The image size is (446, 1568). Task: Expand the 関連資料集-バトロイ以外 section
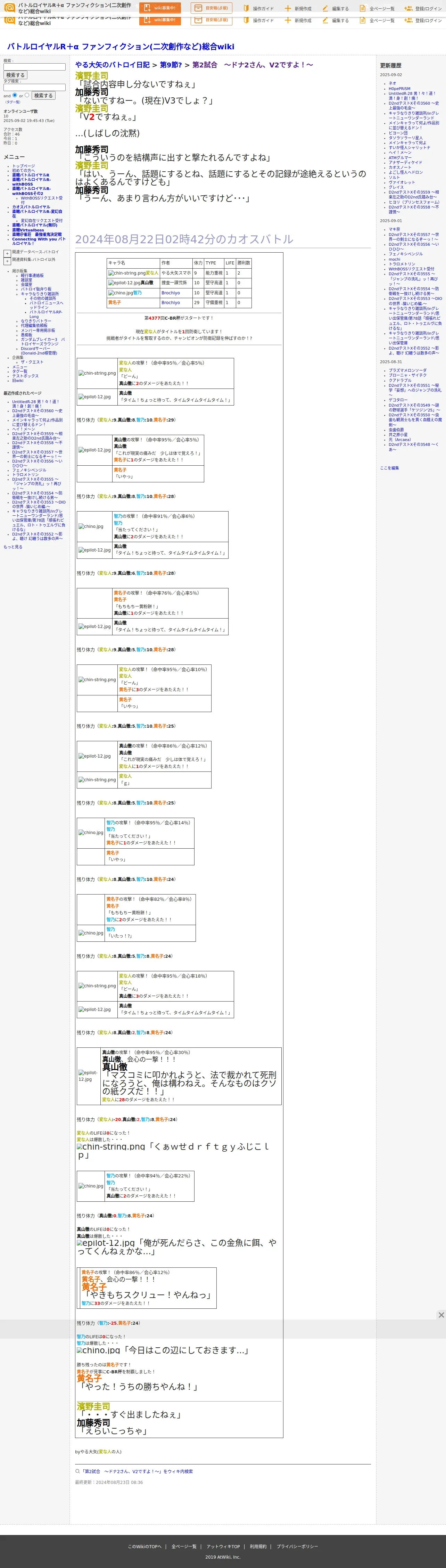click(x=7, y=261)
